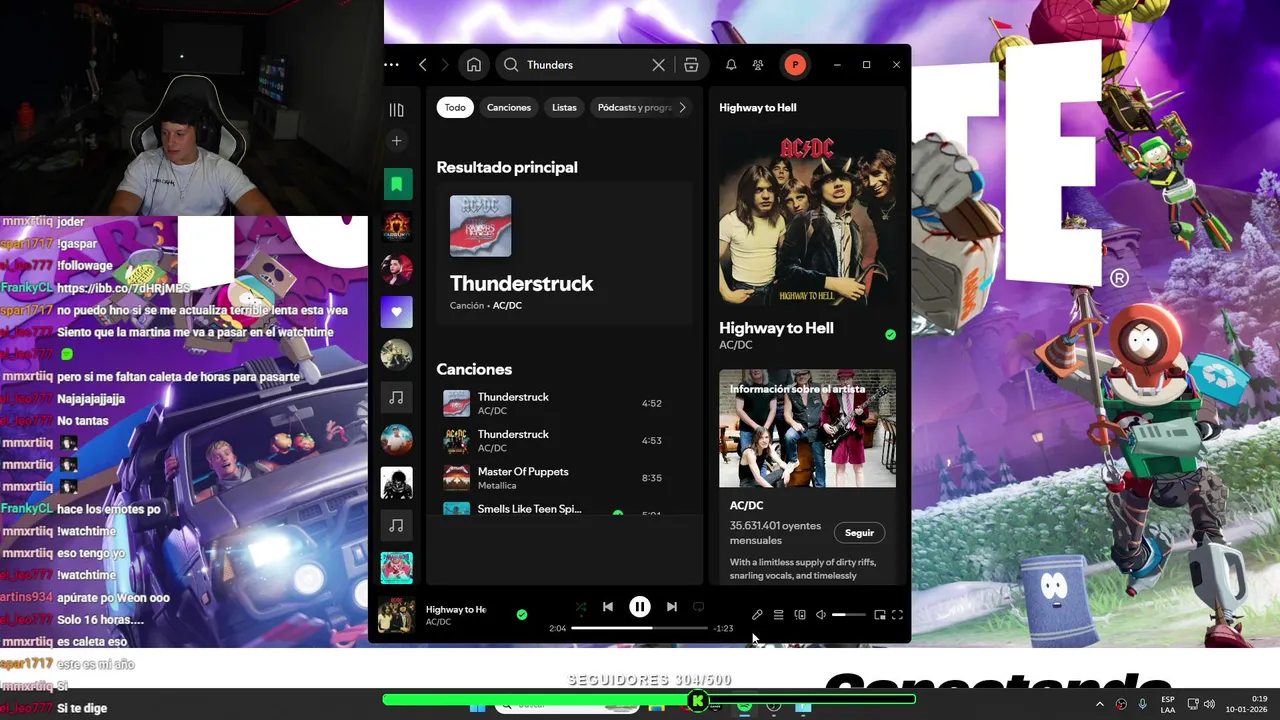Toggle the play queue
The image size is (1280, 720).
coord(778,615)
